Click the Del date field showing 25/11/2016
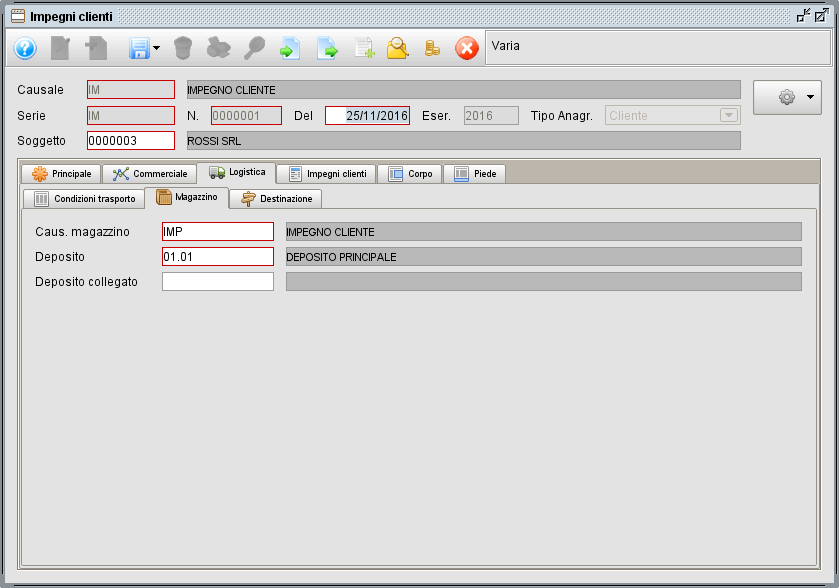This screenshot has height=588, width=839. (x=366, y=115)
